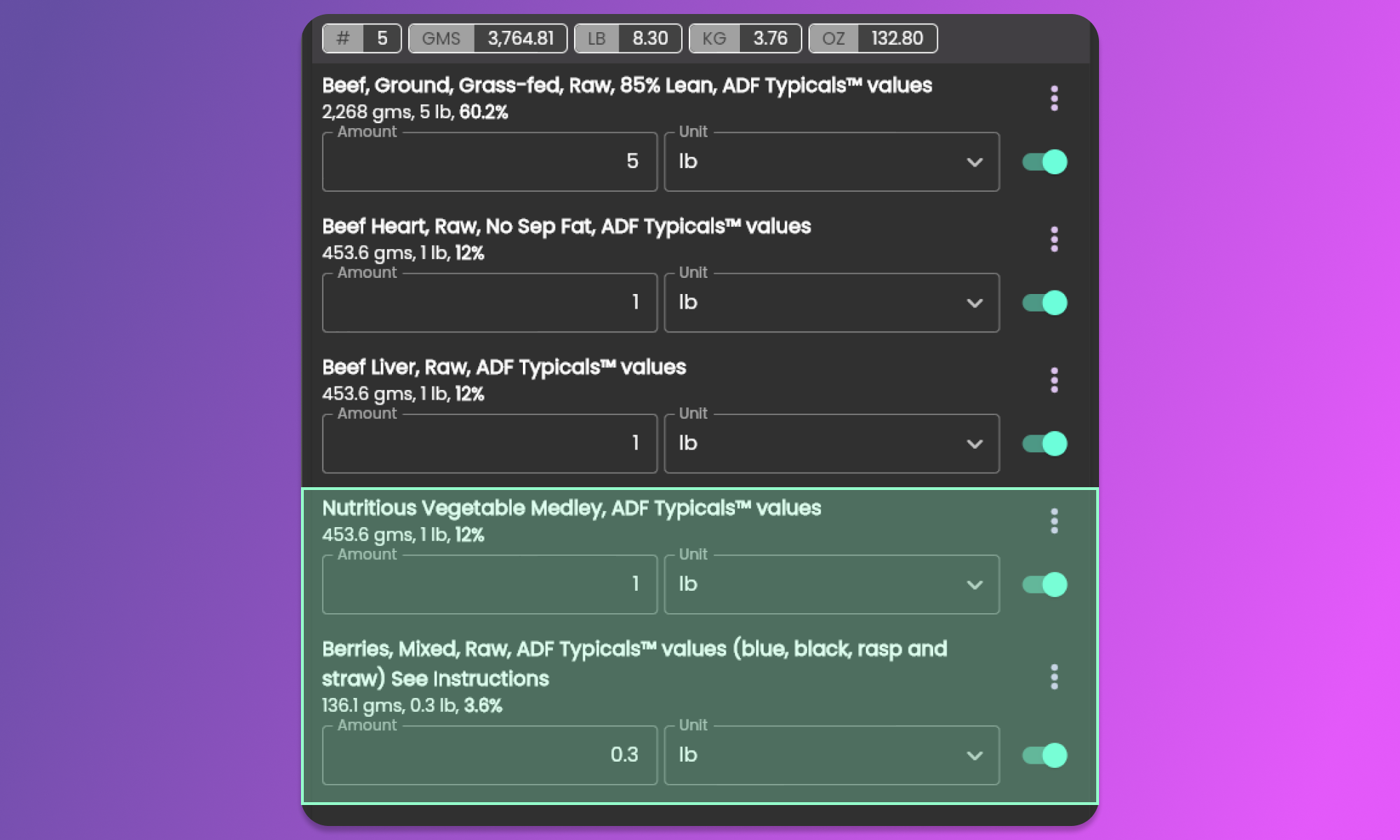Click Berries amount field showing 0.3
This screenshot has width=1400, height=840.
click(x=489, y=755)
